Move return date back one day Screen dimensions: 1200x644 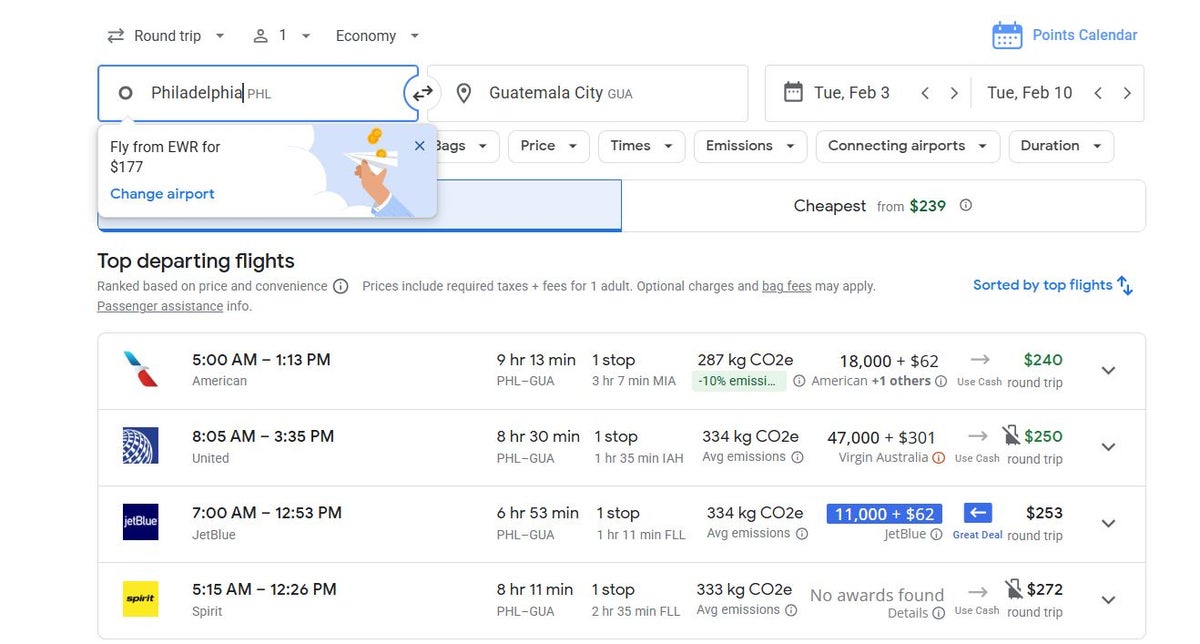[1098, 93]
